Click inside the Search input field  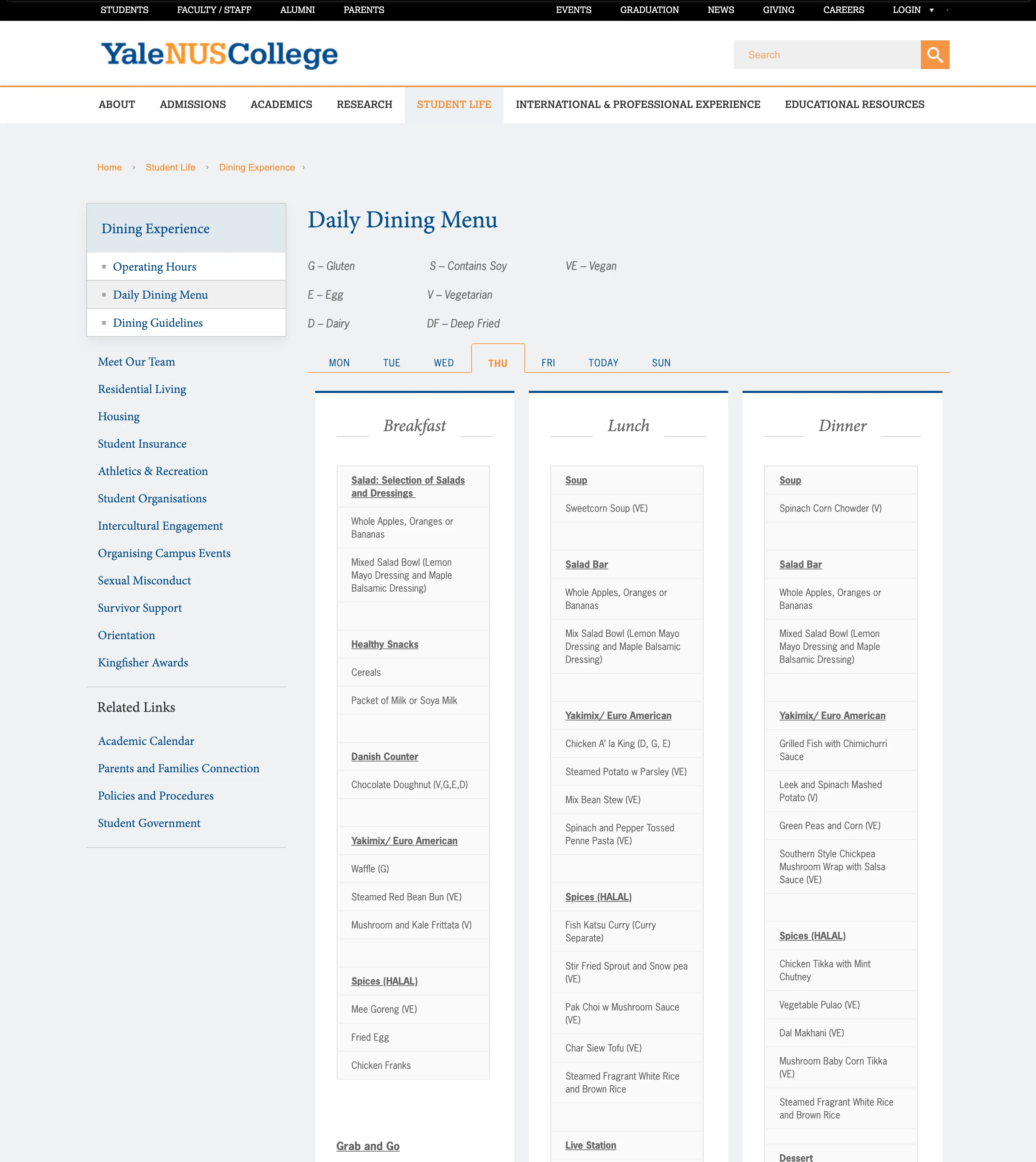[x=826, y=55]
